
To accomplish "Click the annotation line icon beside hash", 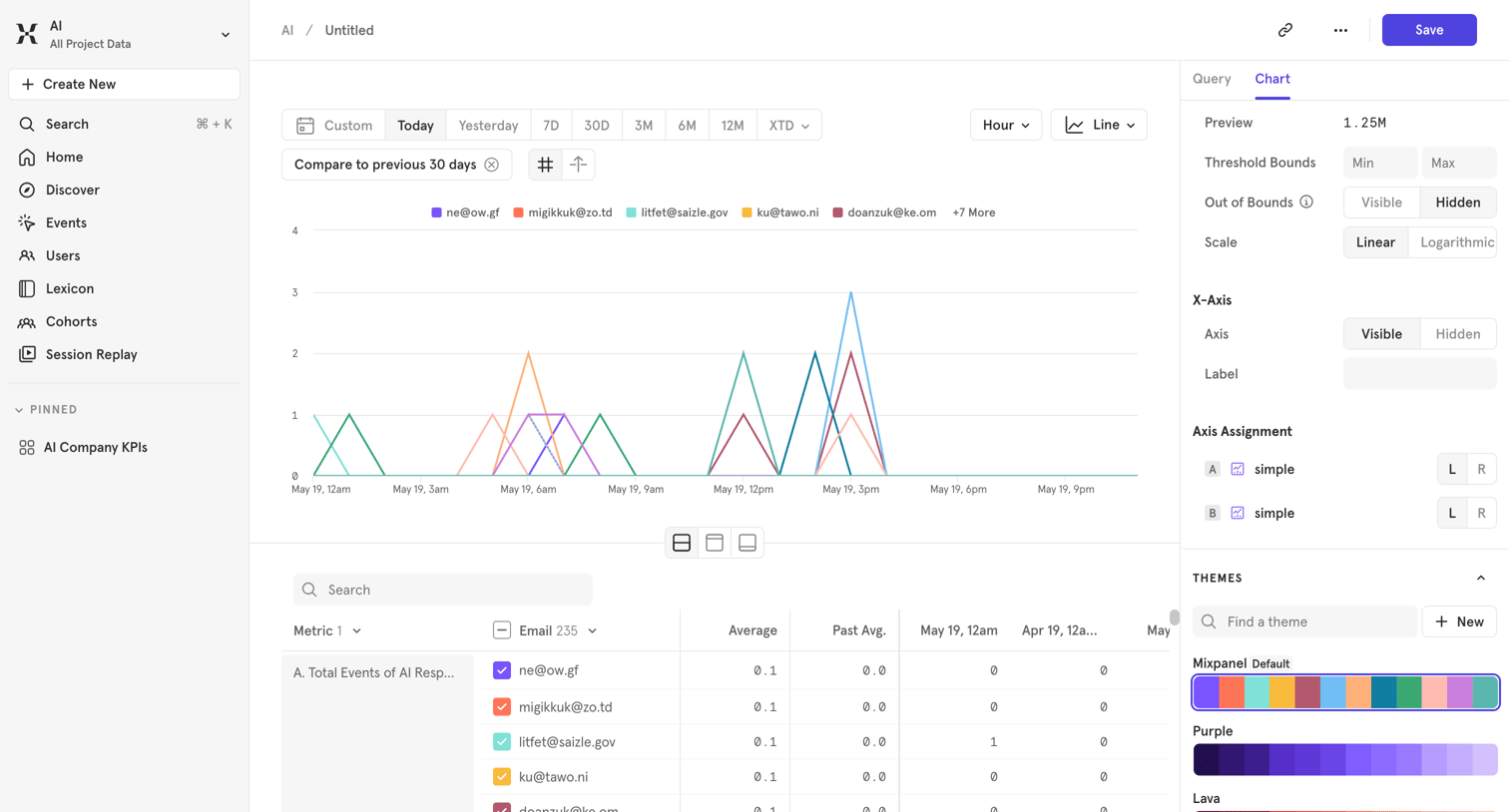I will 578,165.
